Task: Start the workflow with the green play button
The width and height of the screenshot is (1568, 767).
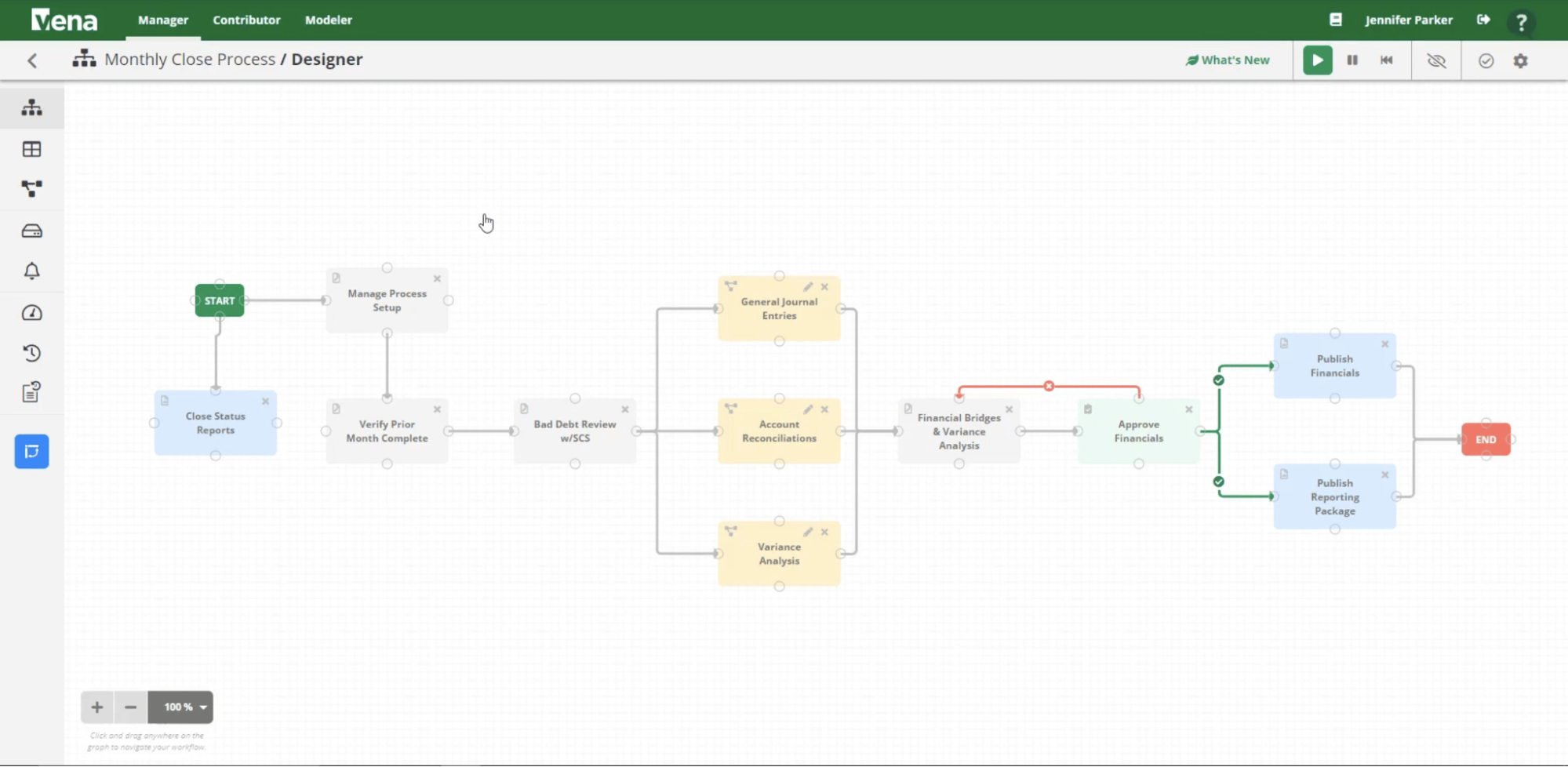Action: [x=1317, y=60]
